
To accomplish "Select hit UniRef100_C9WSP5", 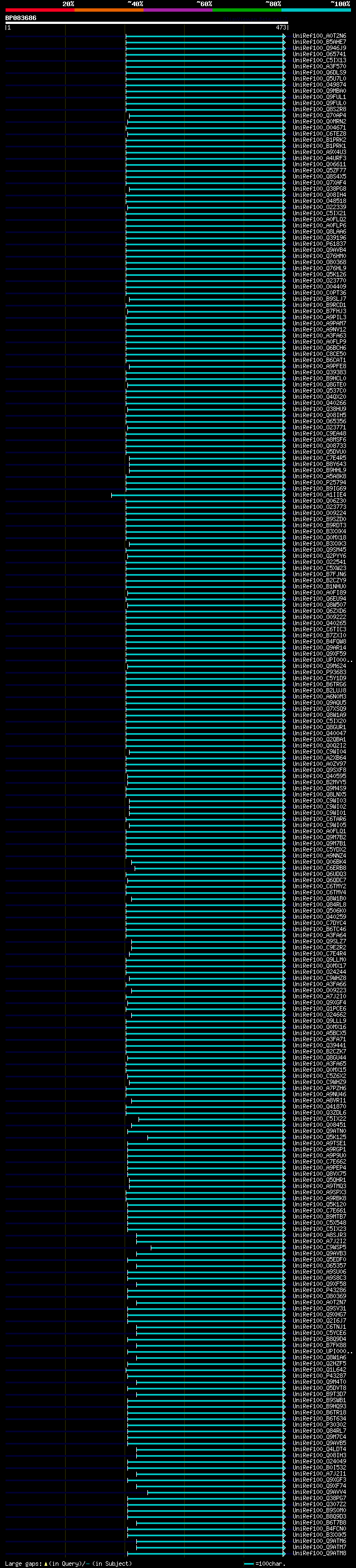I will [319, 1247].
